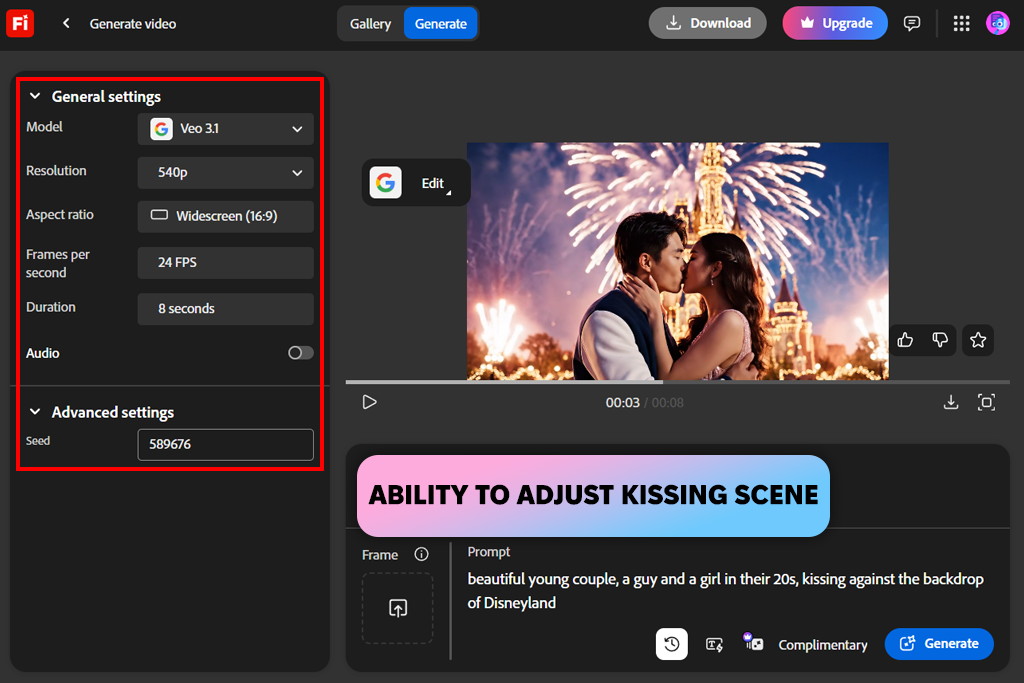This screenshot has height=683, width=1024.
Task: Collapse the General settings section
Action: [x=35, y=97]
